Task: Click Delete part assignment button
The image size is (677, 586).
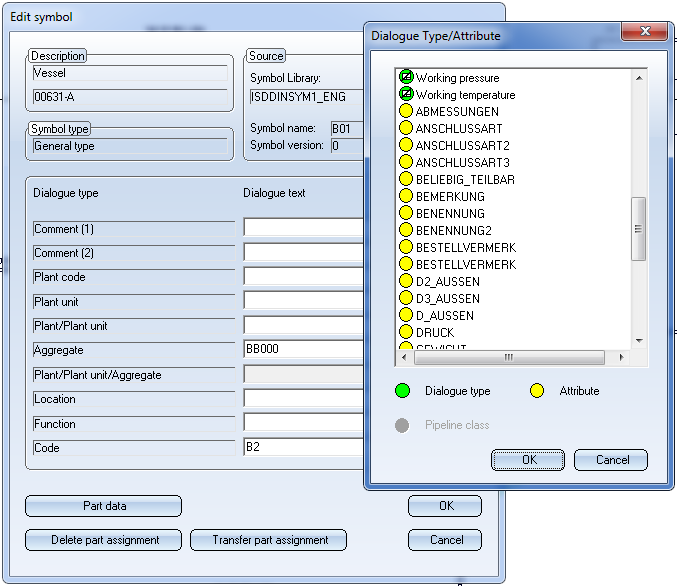Action: pyautogui.click(x=103, y=540)
